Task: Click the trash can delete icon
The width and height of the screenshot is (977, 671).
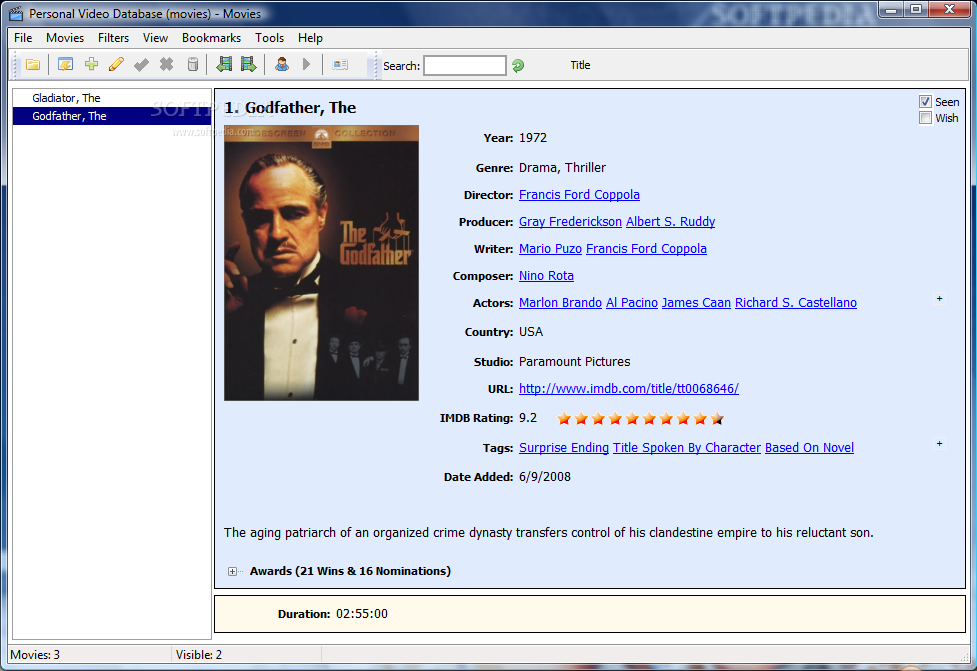Action: [193, 65]
